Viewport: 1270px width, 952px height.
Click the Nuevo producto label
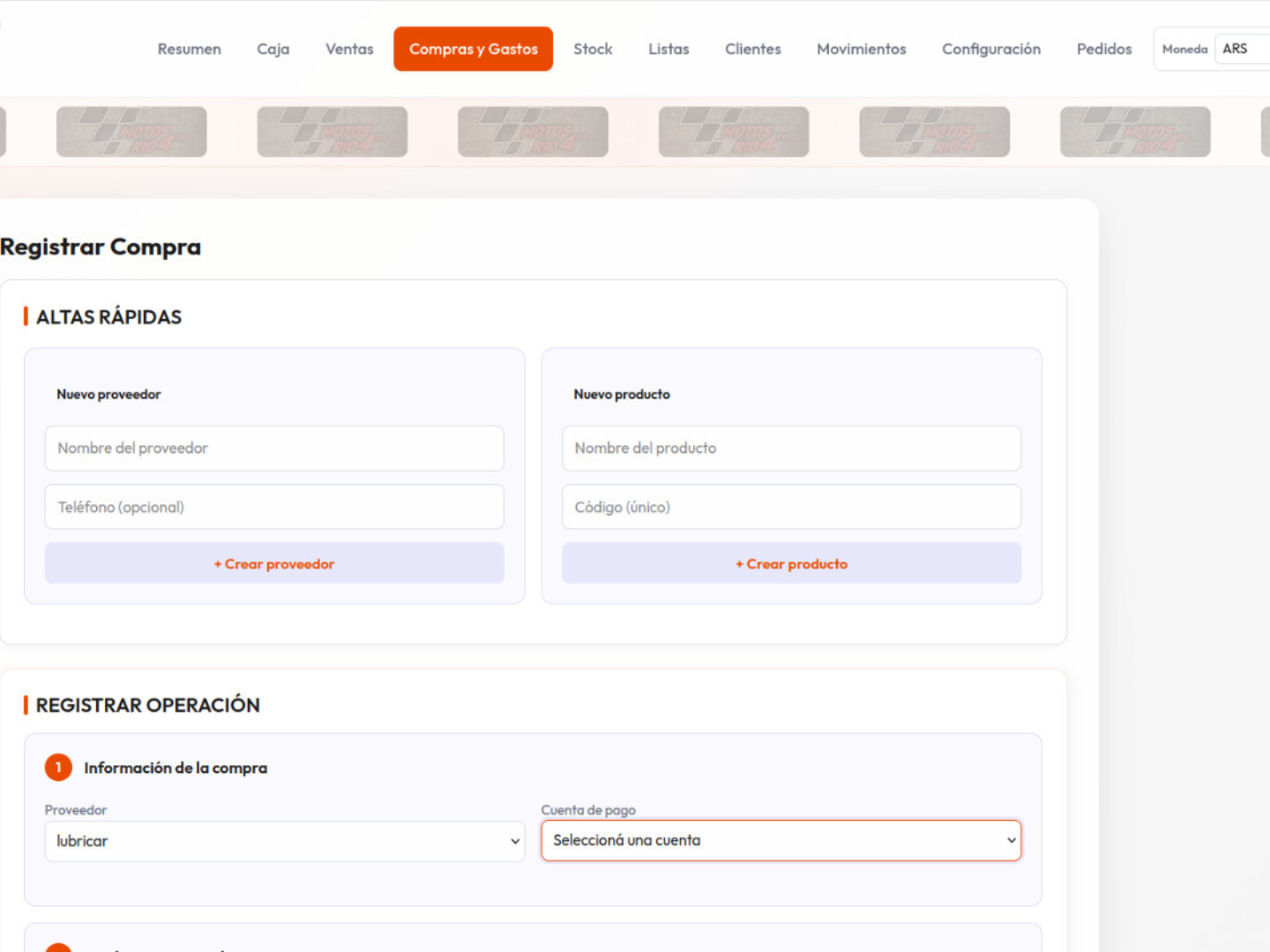coord(622,395)
